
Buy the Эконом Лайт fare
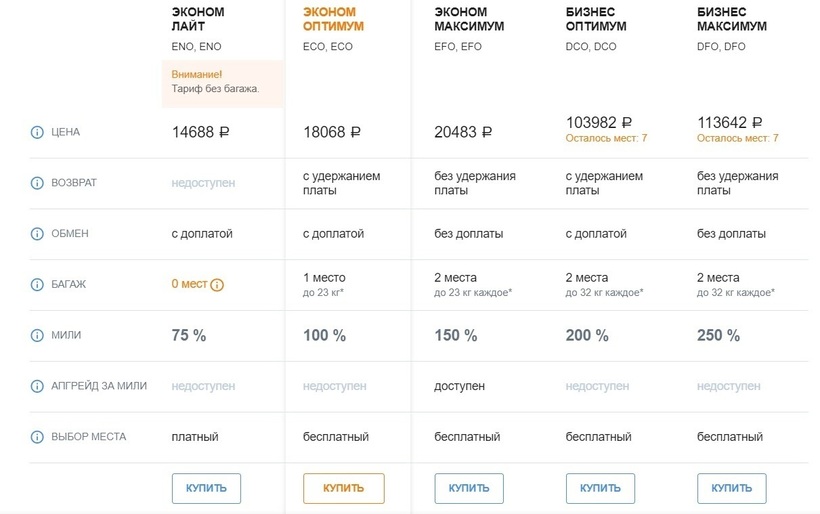coord(206,488)
